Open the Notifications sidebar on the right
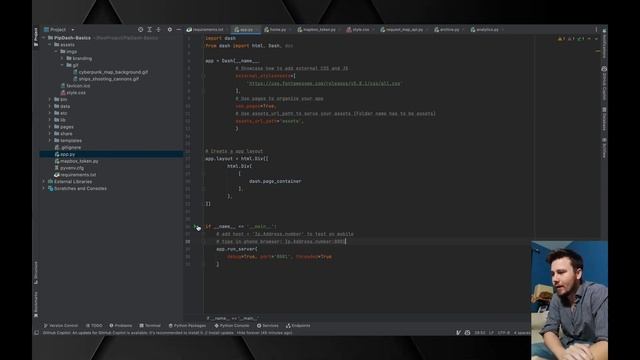Screen dimensions: 640x360 604,45
